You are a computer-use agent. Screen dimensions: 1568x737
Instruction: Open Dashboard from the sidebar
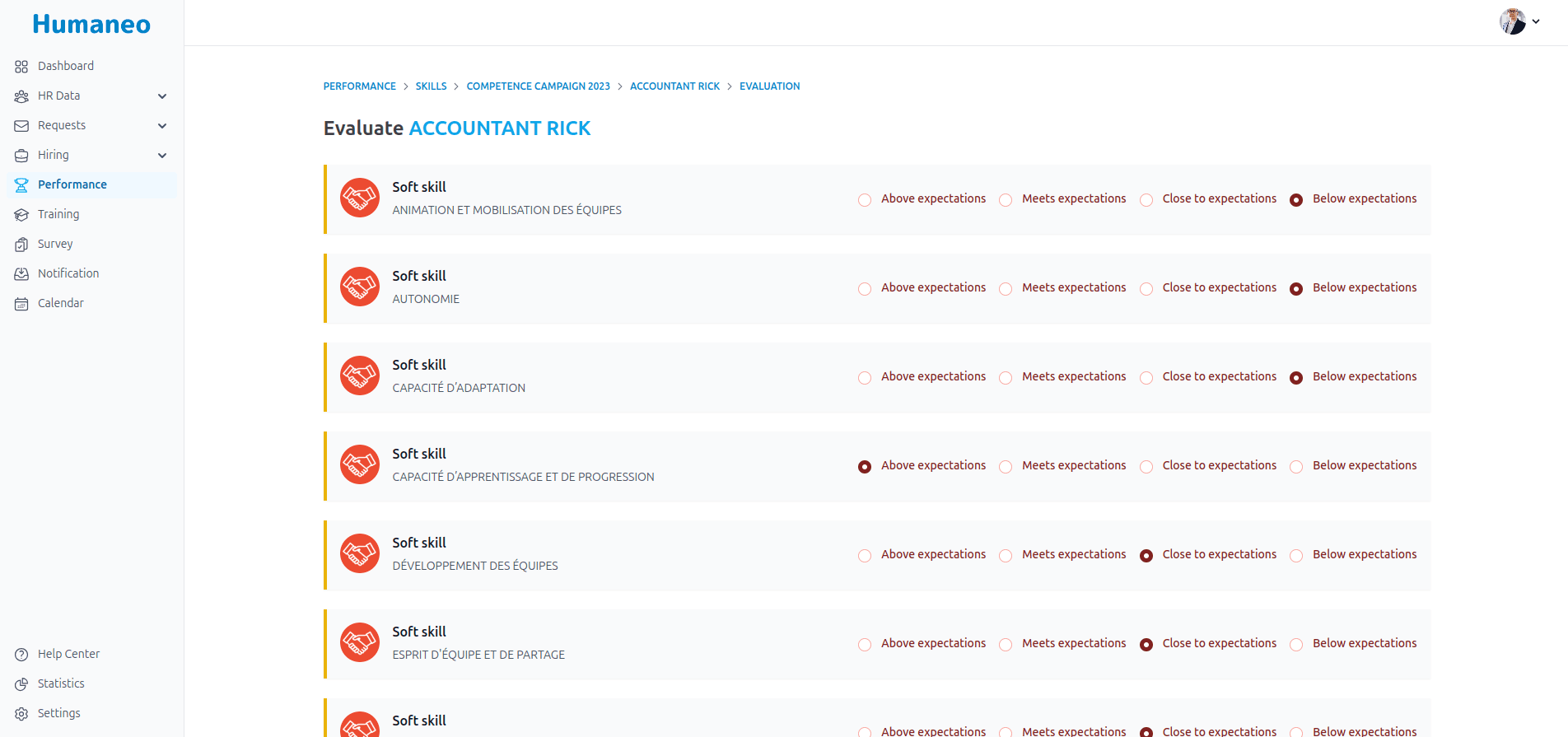(91, 66)
